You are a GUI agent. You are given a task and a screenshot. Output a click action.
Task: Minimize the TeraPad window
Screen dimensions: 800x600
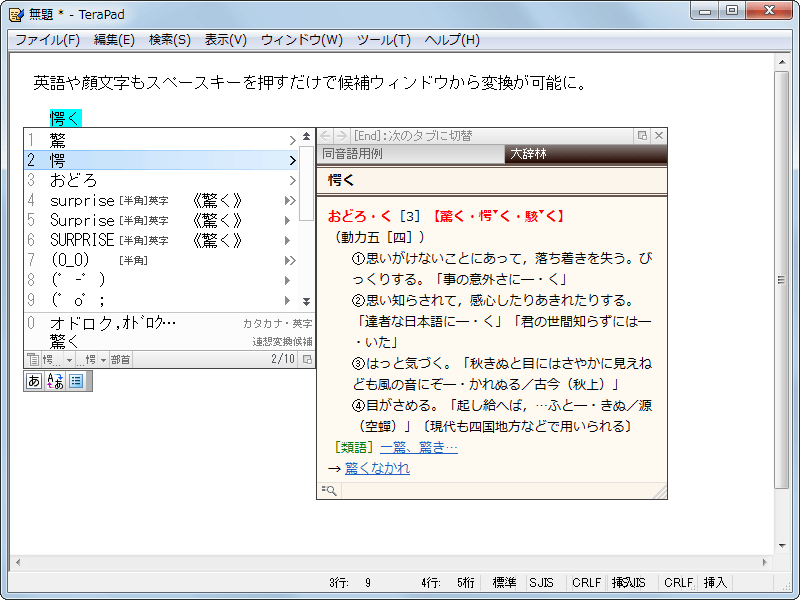click(705, 11)
